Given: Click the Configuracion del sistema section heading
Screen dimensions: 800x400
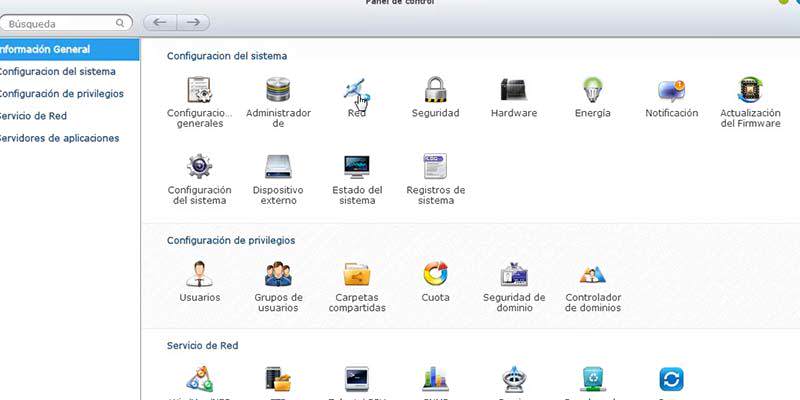Looking at the screenshot, I should [227, 56].
